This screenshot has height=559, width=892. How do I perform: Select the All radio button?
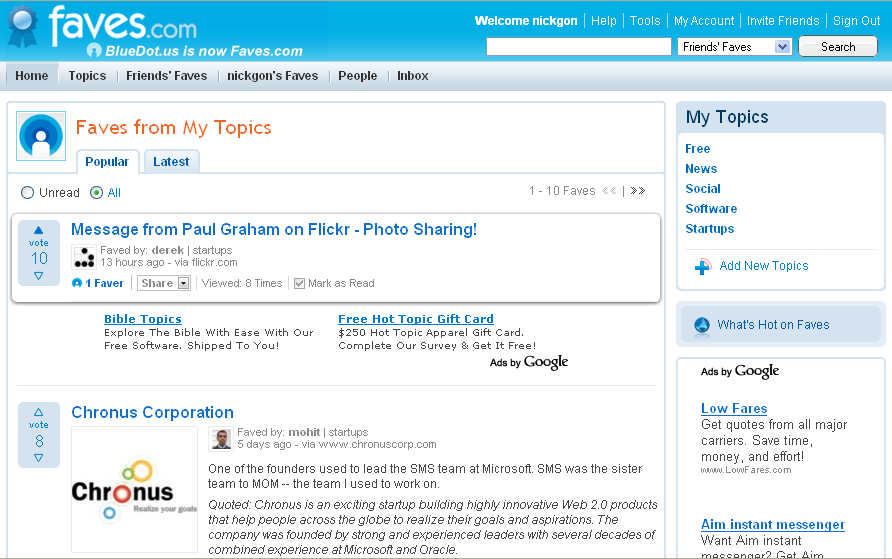tap(97, 193)
